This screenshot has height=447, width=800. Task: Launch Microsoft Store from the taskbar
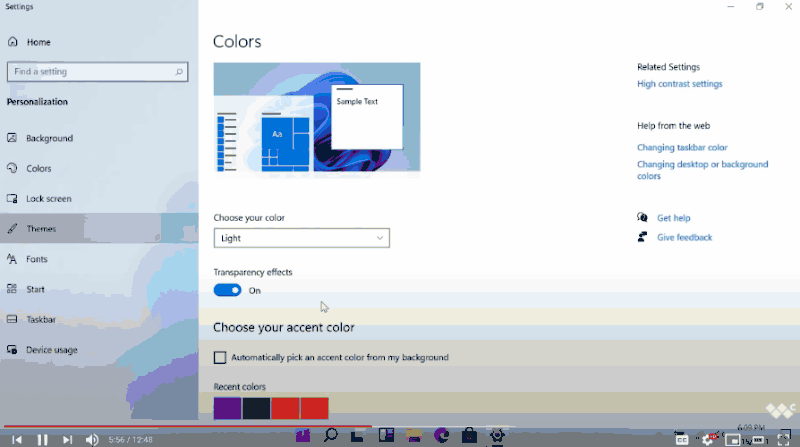point(469,435)
